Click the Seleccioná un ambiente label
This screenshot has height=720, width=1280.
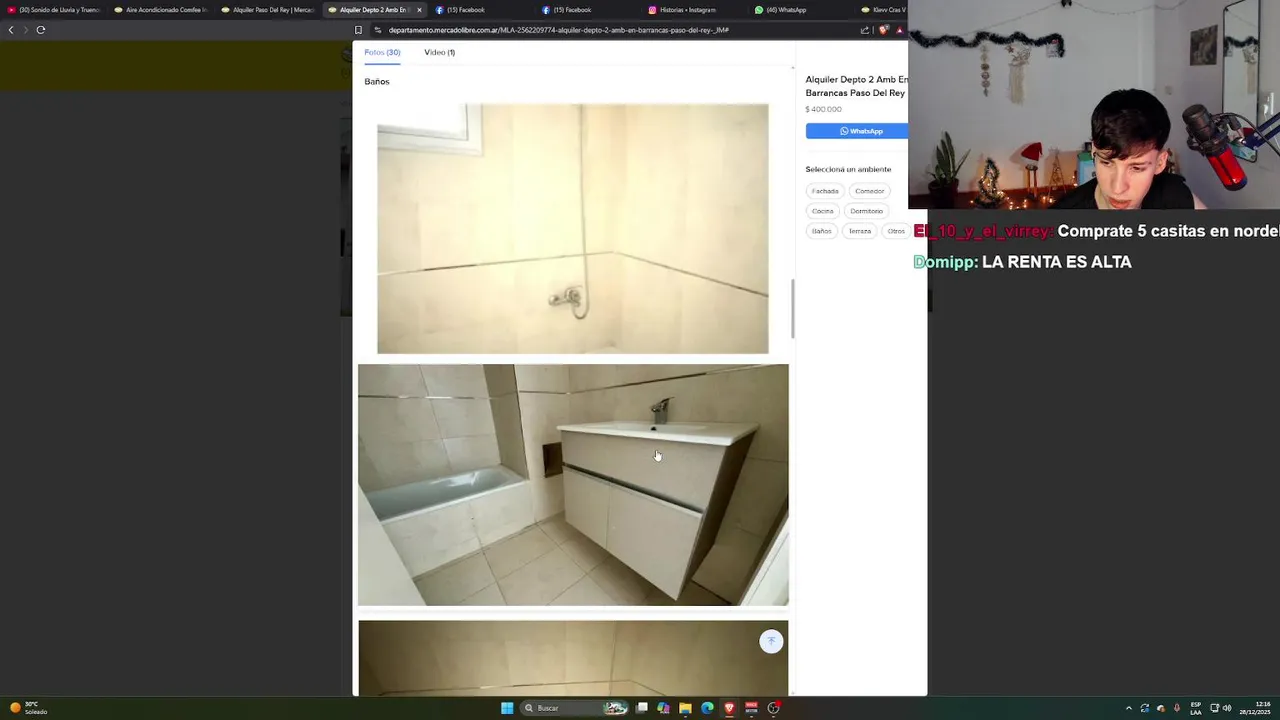(x=848, y=169)
